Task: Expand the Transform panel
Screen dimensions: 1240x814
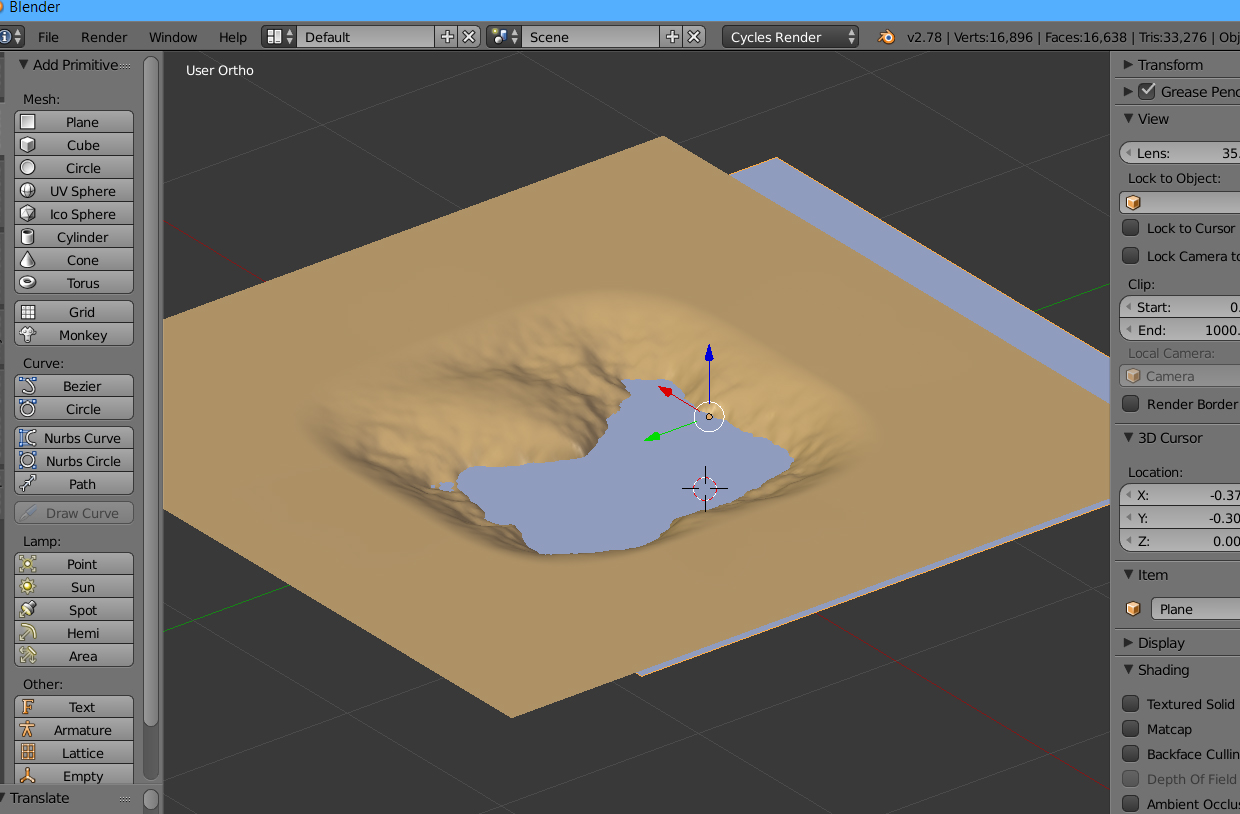Action: [x=1169, y=65]
